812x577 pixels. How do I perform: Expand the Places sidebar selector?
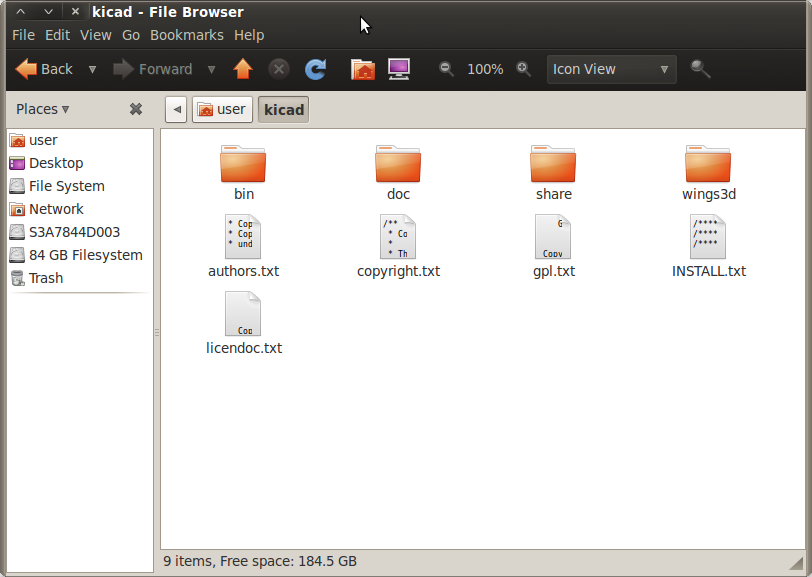(x=42, y=109)
